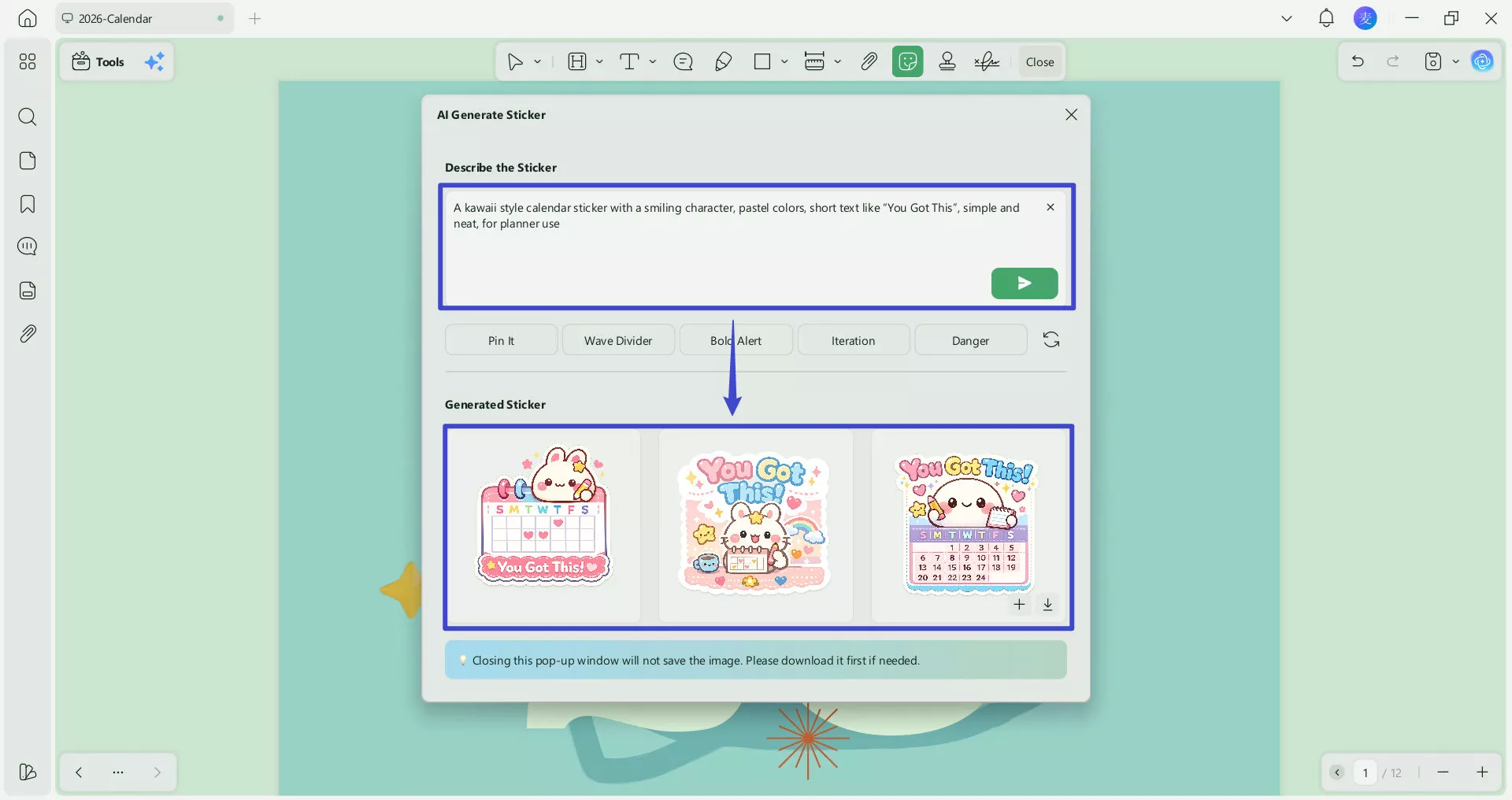Image resolution: width=1512 pixels, height=800 pixels.
Task: Open the form fields panel in sidebar
Action: (x=28, y=291)
